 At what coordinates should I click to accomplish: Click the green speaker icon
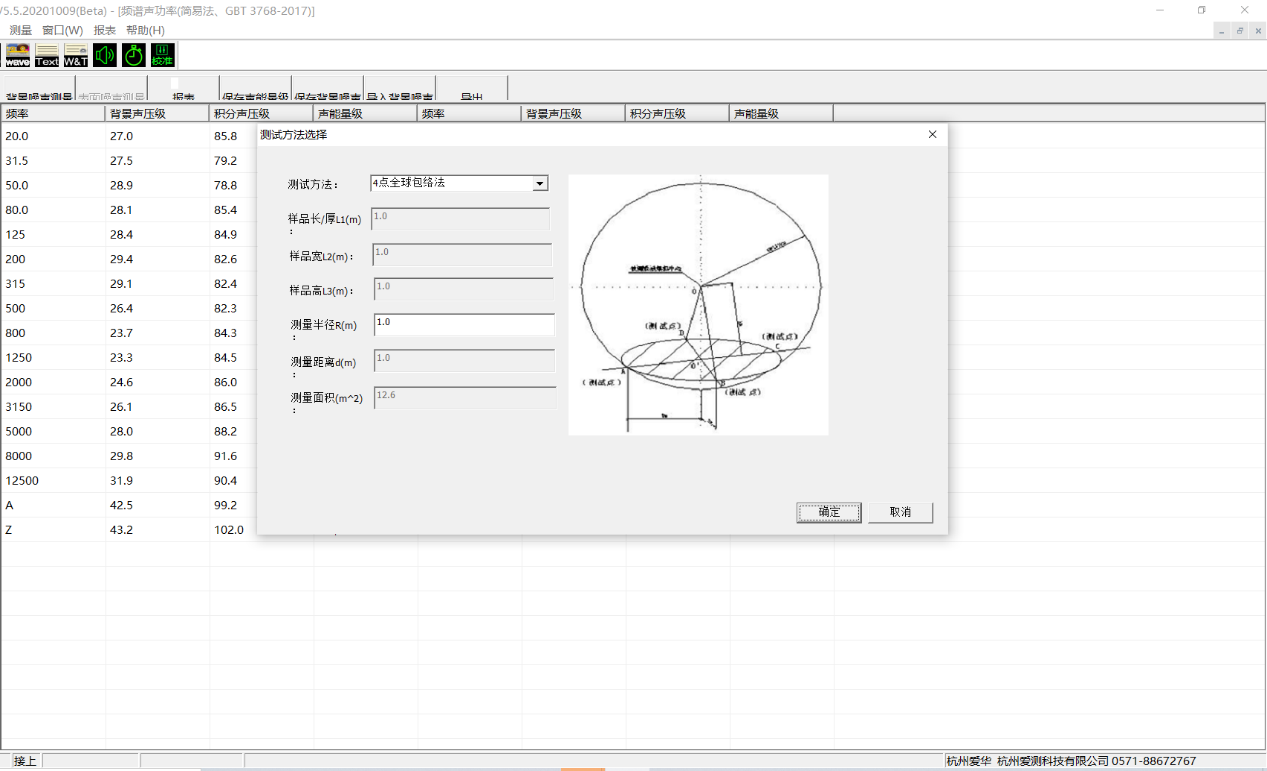105,55
